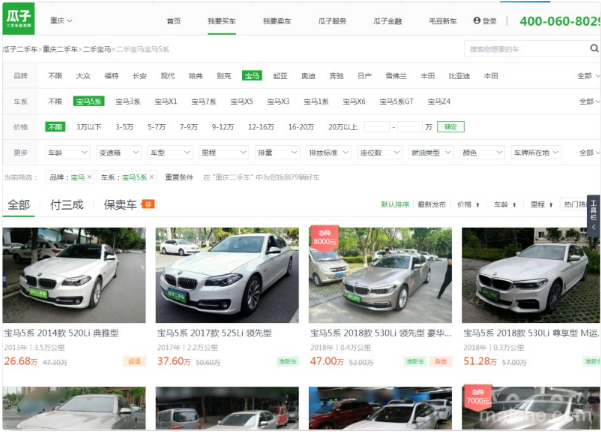Switch to the 付三成 tab
Screen dimensions: 601x432
point(67,205)
